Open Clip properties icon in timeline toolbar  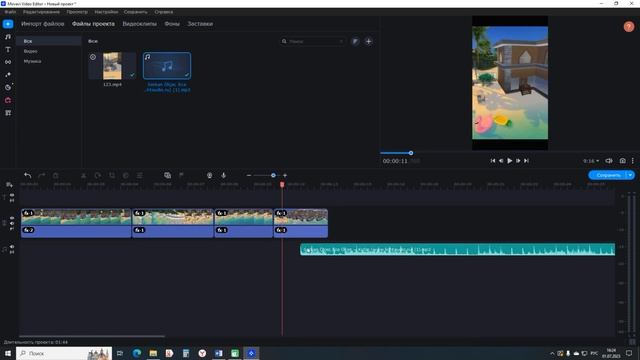140,176
